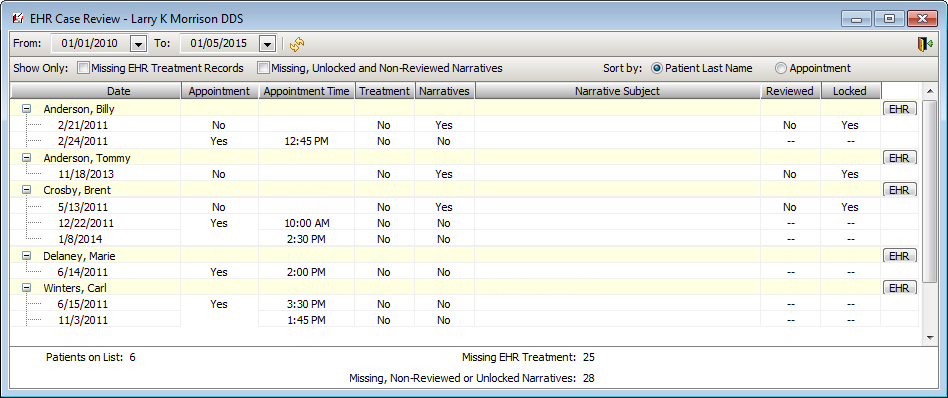Click the Narratives column header
This screenshot has height=398, width=948.
[x=444, y=91]
